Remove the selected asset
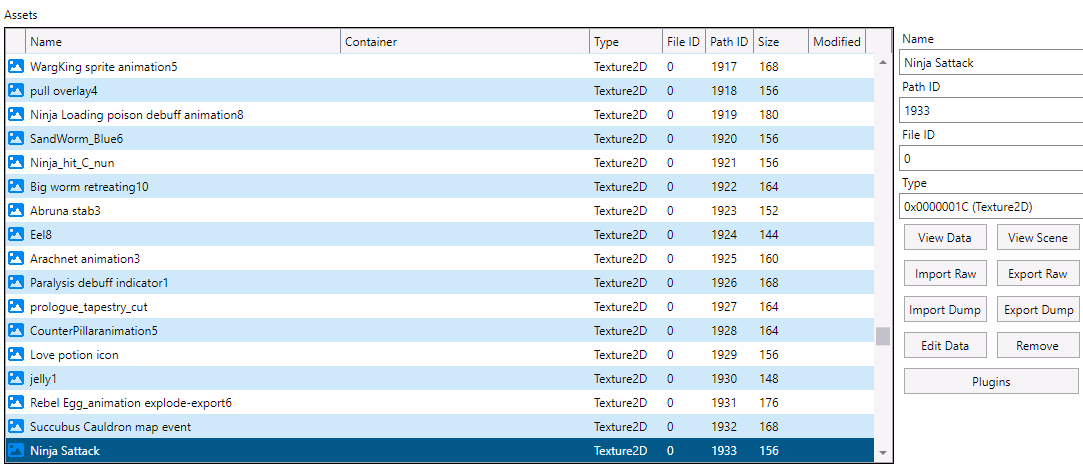The height and width of the screenshot is (469, 1083). [x=1037, y=346]
